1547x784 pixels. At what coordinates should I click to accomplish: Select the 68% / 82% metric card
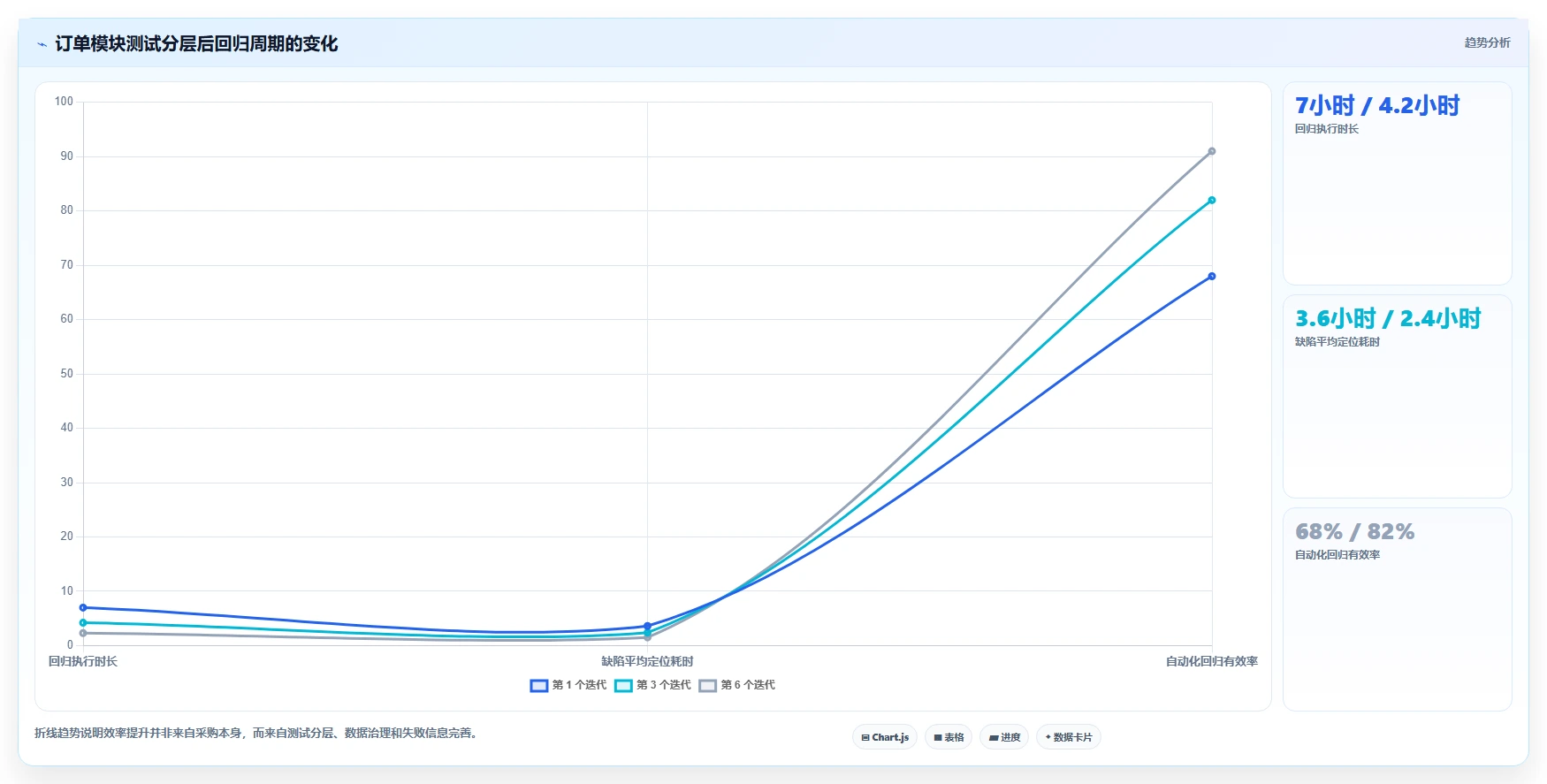(1397, 609)
